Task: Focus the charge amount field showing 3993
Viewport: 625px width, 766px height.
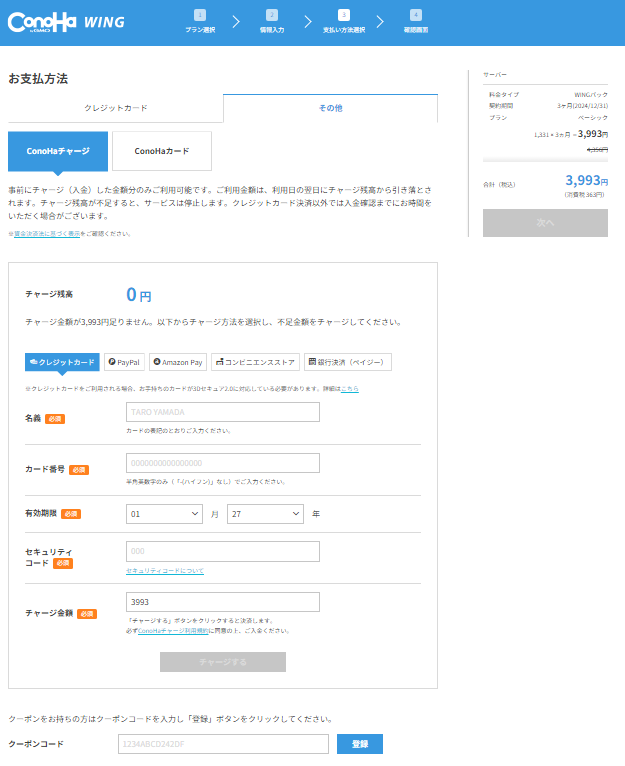Action: pos(223,602)
